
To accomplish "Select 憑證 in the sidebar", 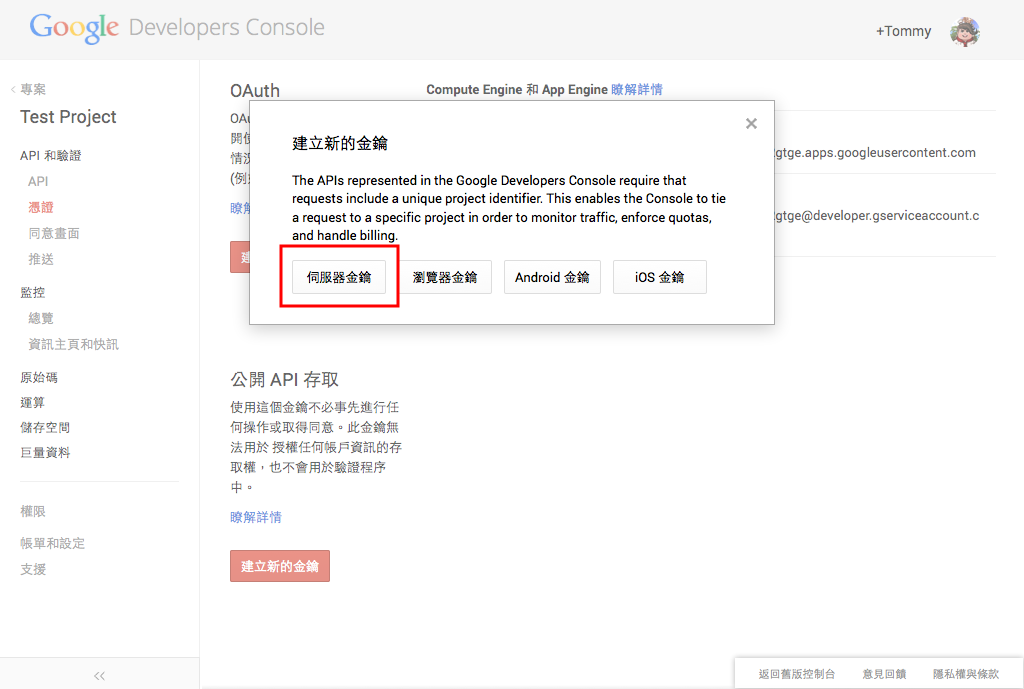I will coord(41,207).
